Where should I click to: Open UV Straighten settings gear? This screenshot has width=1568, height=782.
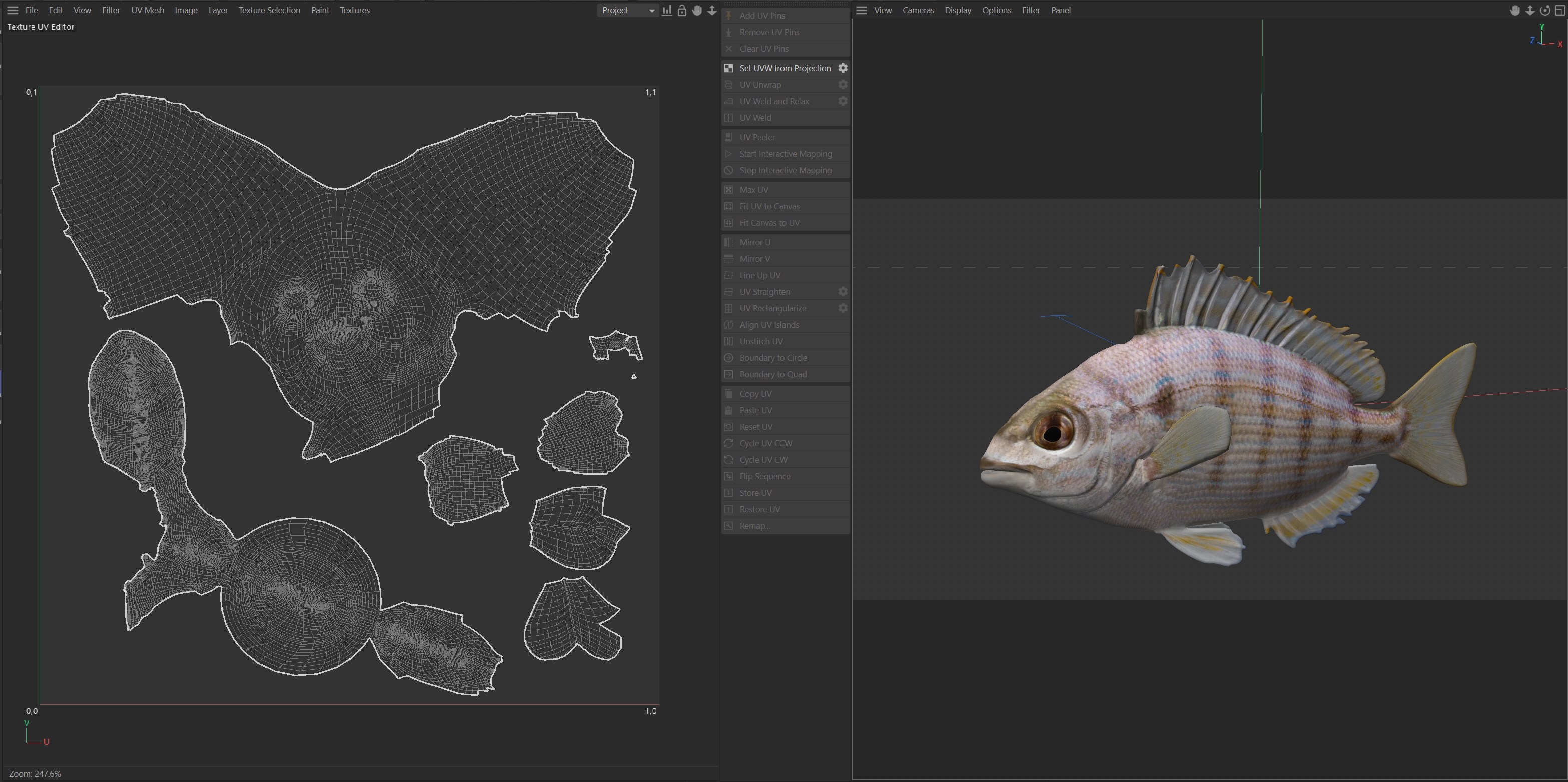[843, 292]
